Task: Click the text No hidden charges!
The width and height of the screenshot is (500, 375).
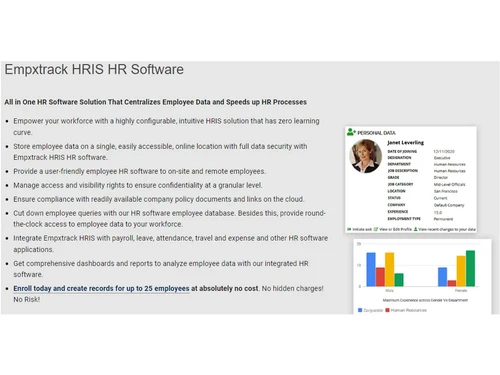Action: 292,288
